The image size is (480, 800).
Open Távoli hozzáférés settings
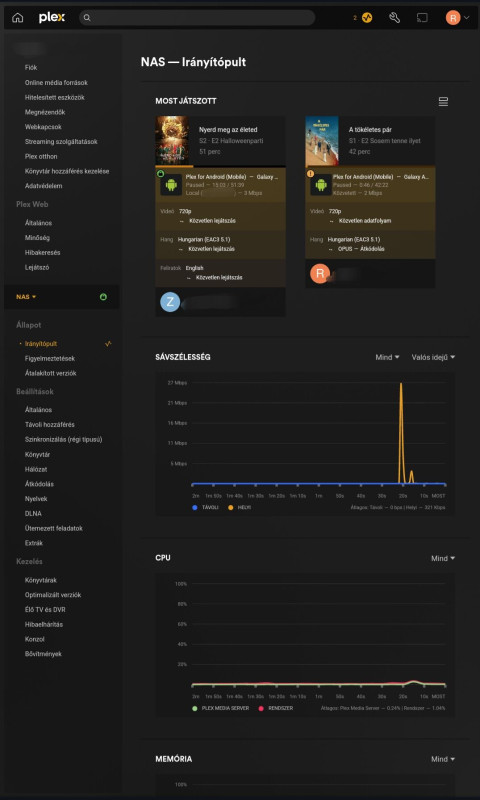tap(49, 424)
